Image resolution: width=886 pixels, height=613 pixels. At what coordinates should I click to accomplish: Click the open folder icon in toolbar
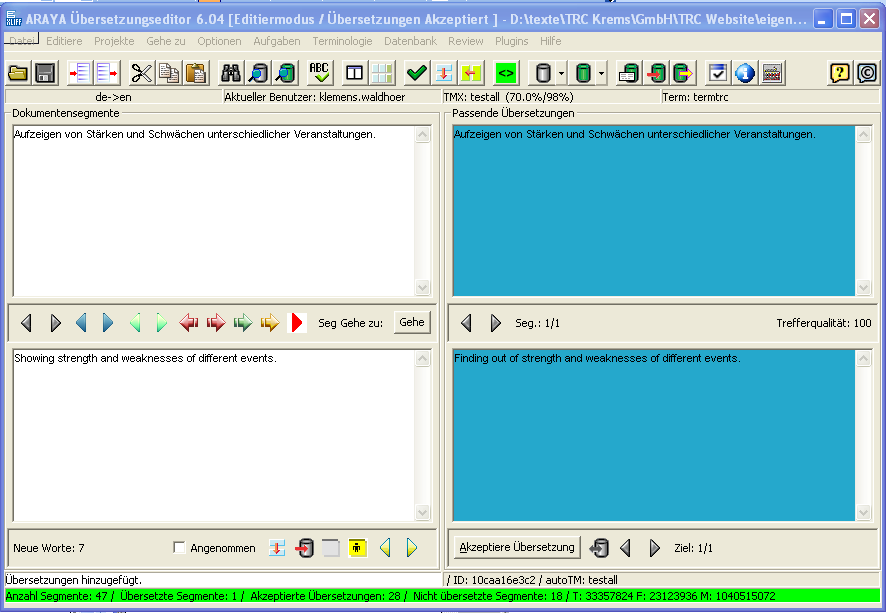pos(19,73)
